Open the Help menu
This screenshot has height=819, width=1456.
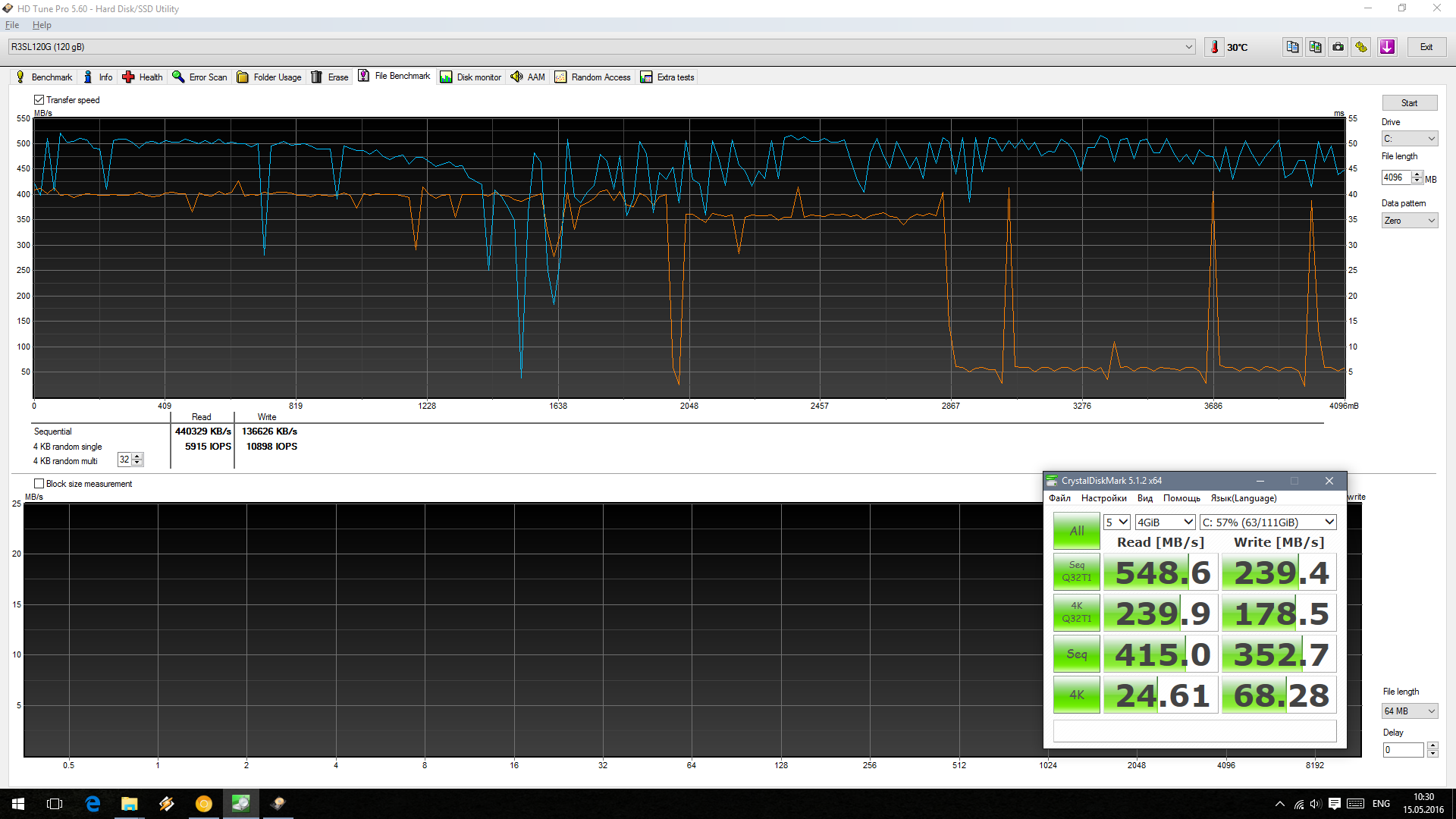(42, 25)
